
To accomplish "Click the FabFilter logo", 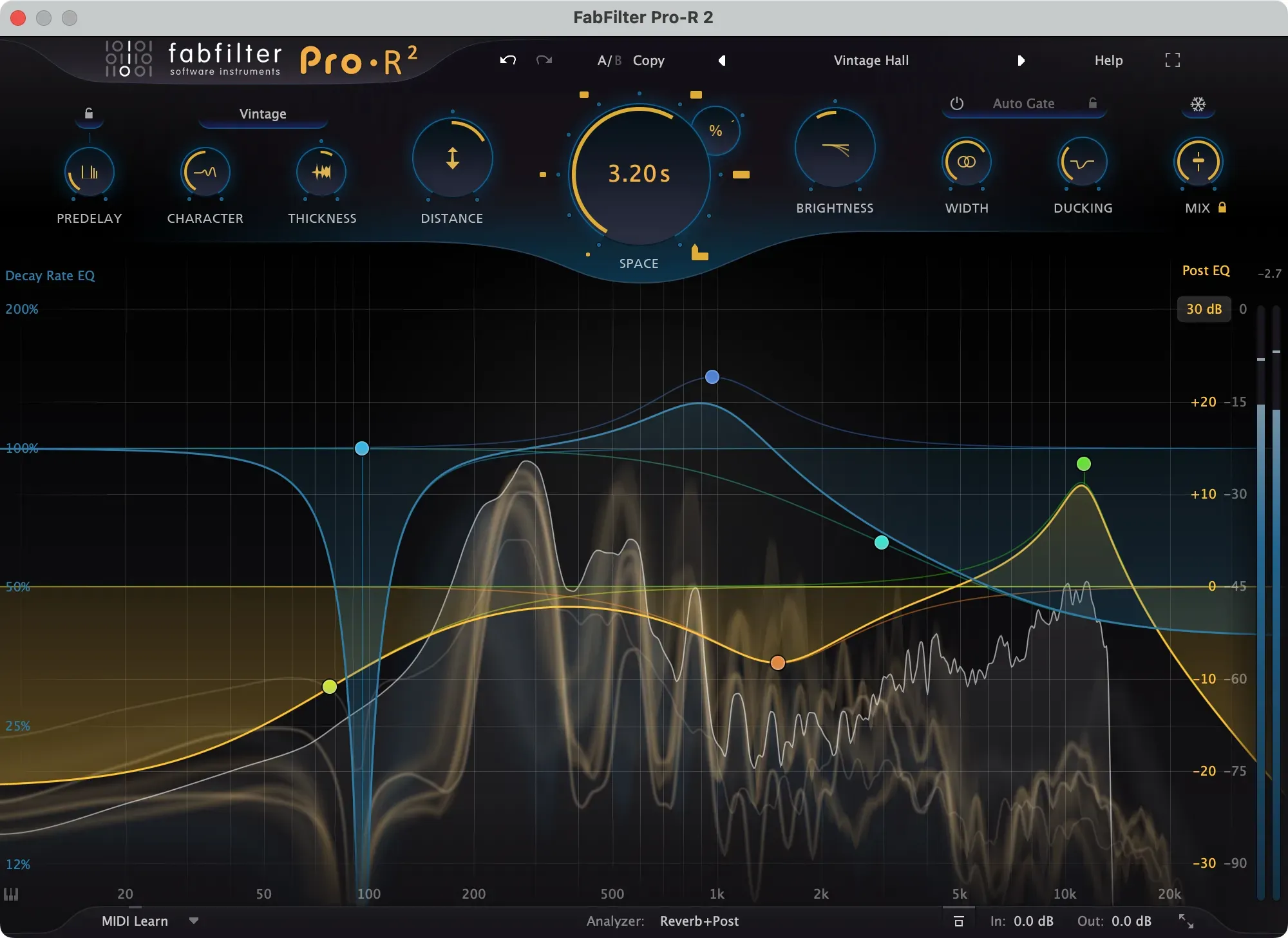I will pos(193,59).
